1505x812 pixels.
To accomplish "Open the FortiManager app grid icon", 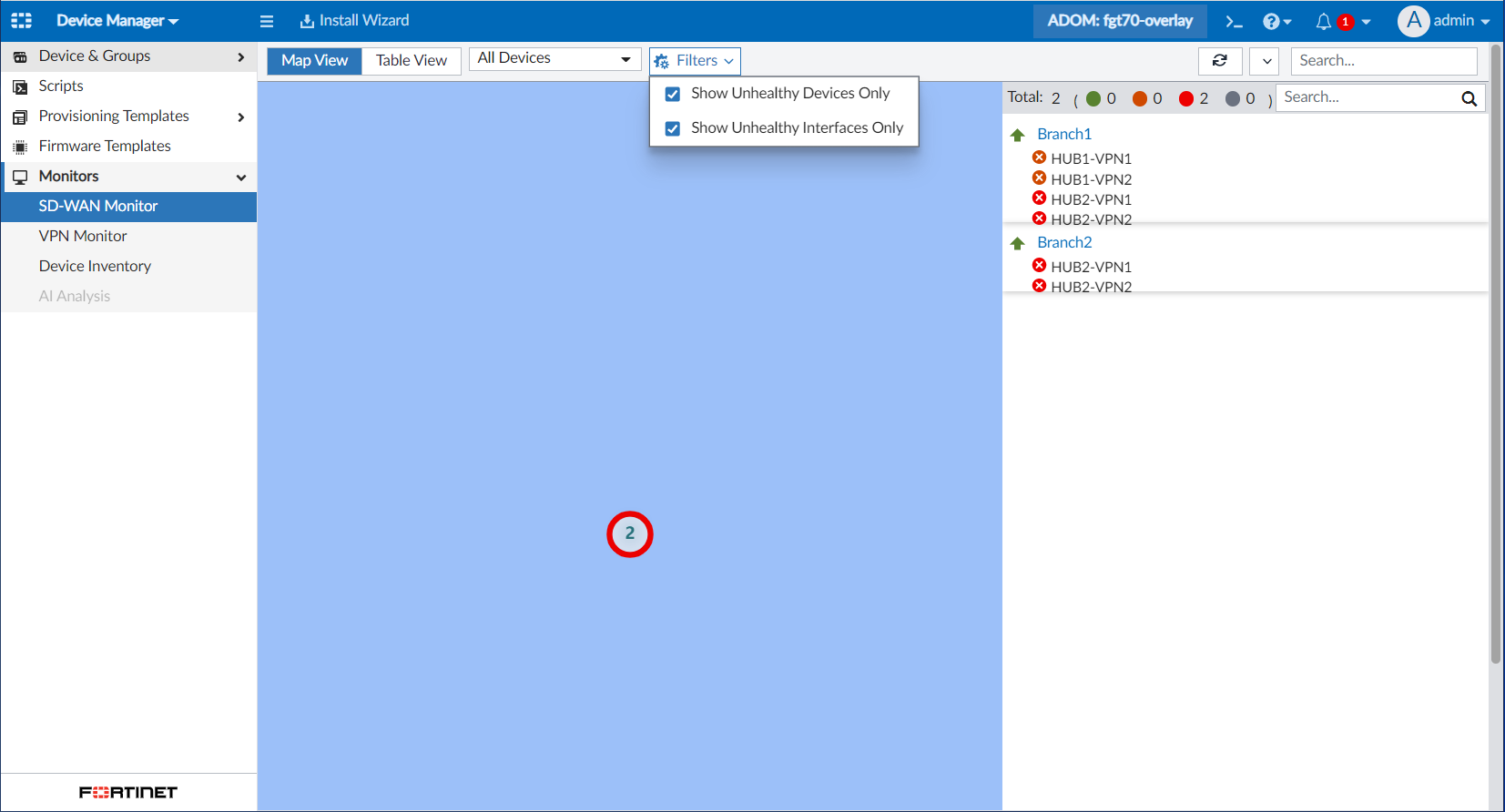I will coord(21,20).
